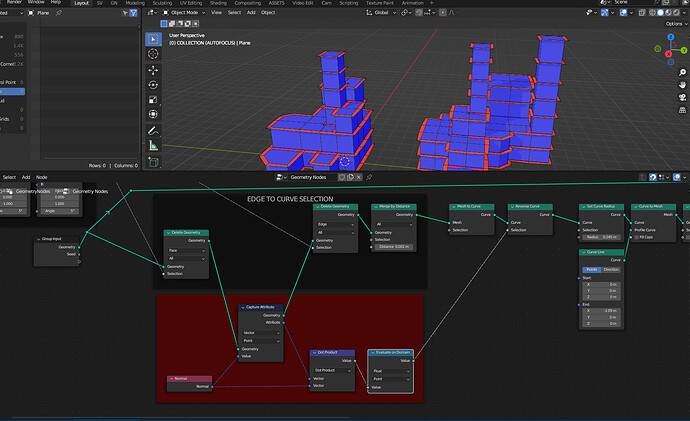Toggle node editor overlays button
This screenshot has height=421, width=690.
tap(677, 177)
